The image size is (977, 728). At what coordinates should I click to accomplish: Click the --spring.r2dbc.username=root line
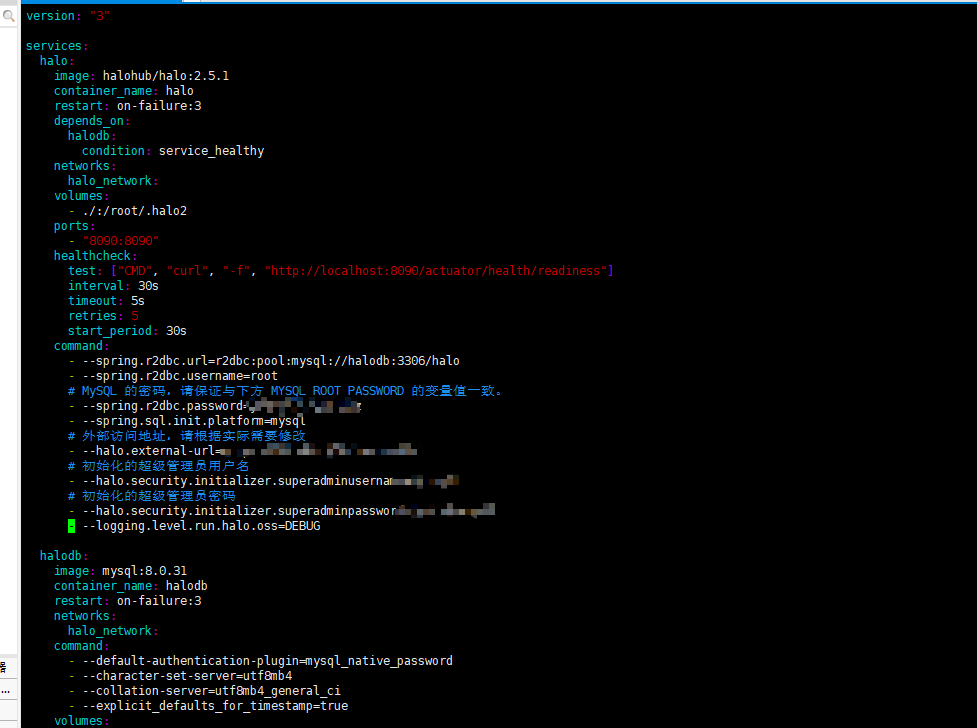point(173,375)
